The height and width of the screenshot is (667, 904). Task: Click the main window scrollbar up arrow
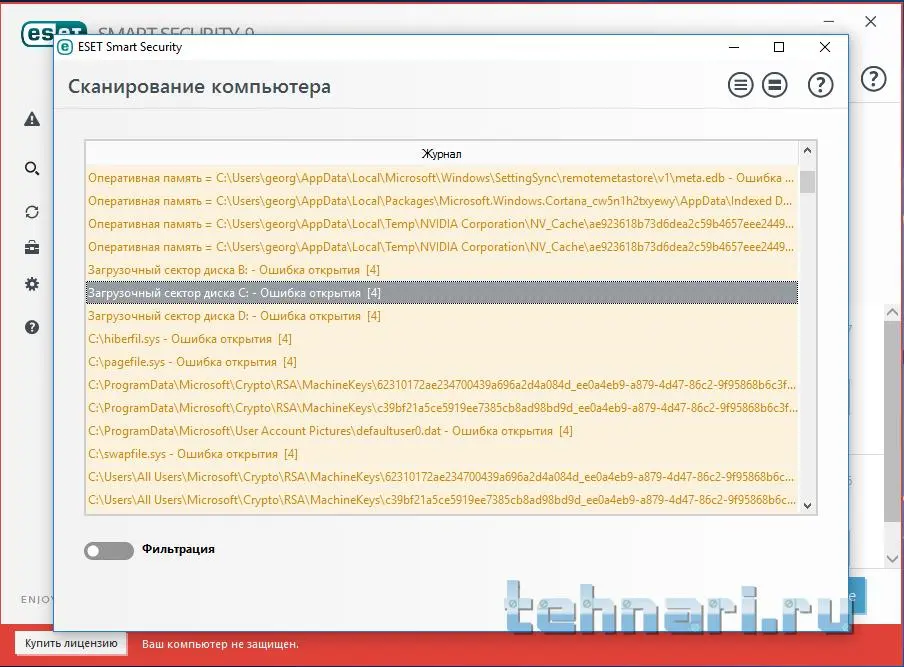tap(892, 312)
